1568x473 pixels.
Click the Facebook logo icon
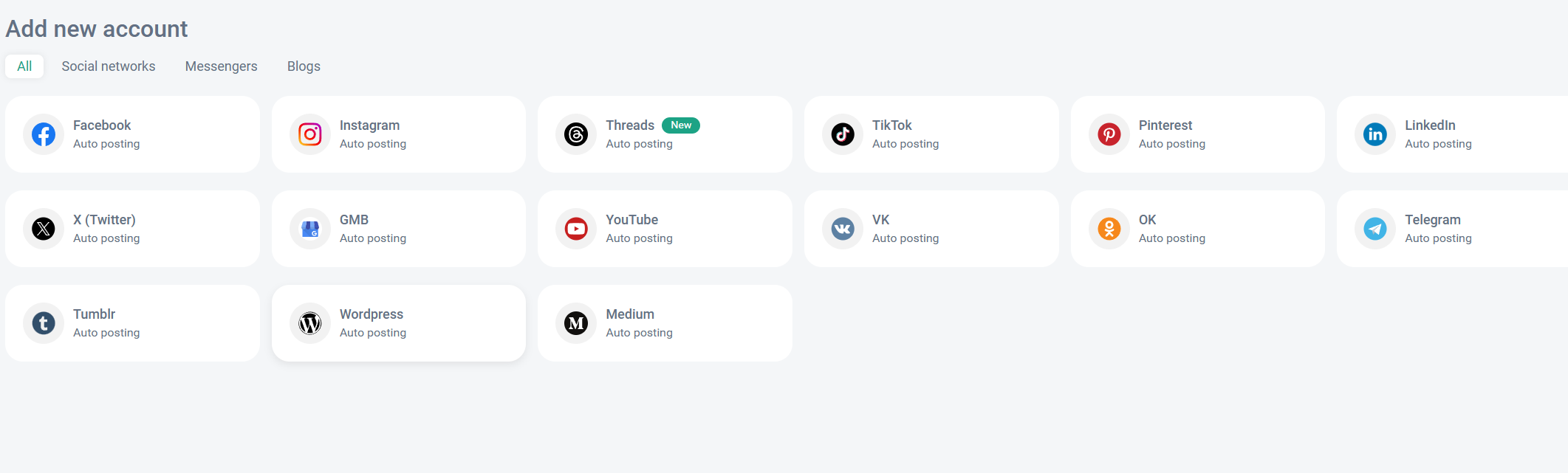pyautogui.click(x=44, y=134)
